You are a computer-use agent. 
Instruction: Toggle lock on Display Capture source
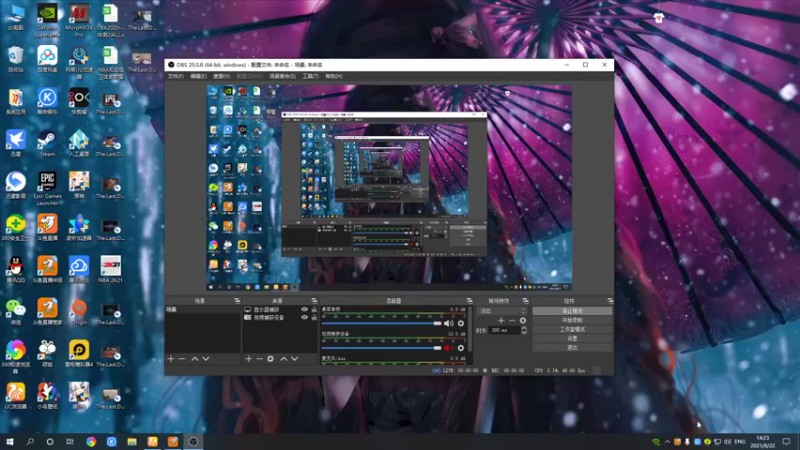314,309
